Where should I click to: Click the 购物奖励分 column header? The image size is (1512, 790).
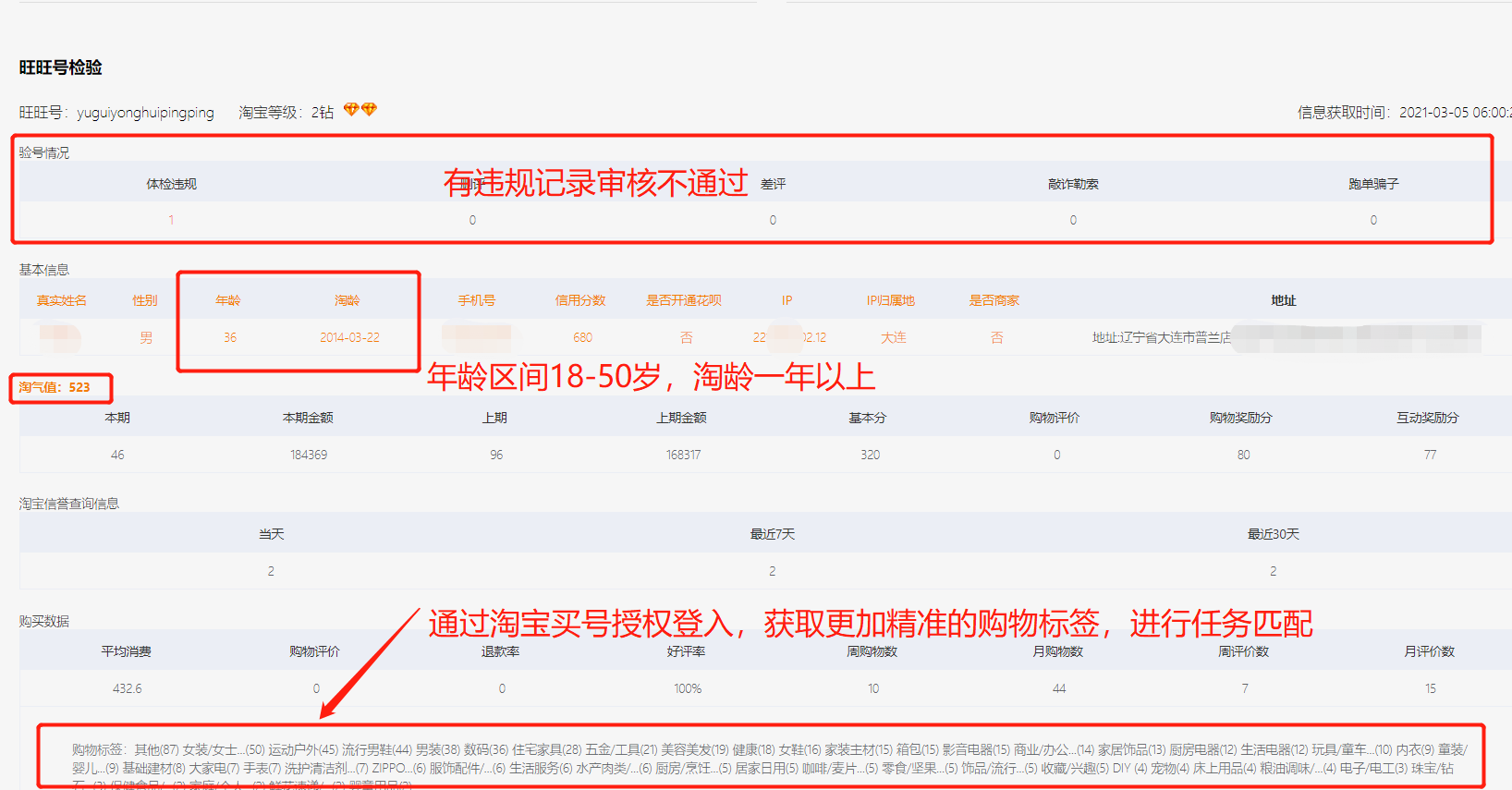click(x=1241, y=418)
